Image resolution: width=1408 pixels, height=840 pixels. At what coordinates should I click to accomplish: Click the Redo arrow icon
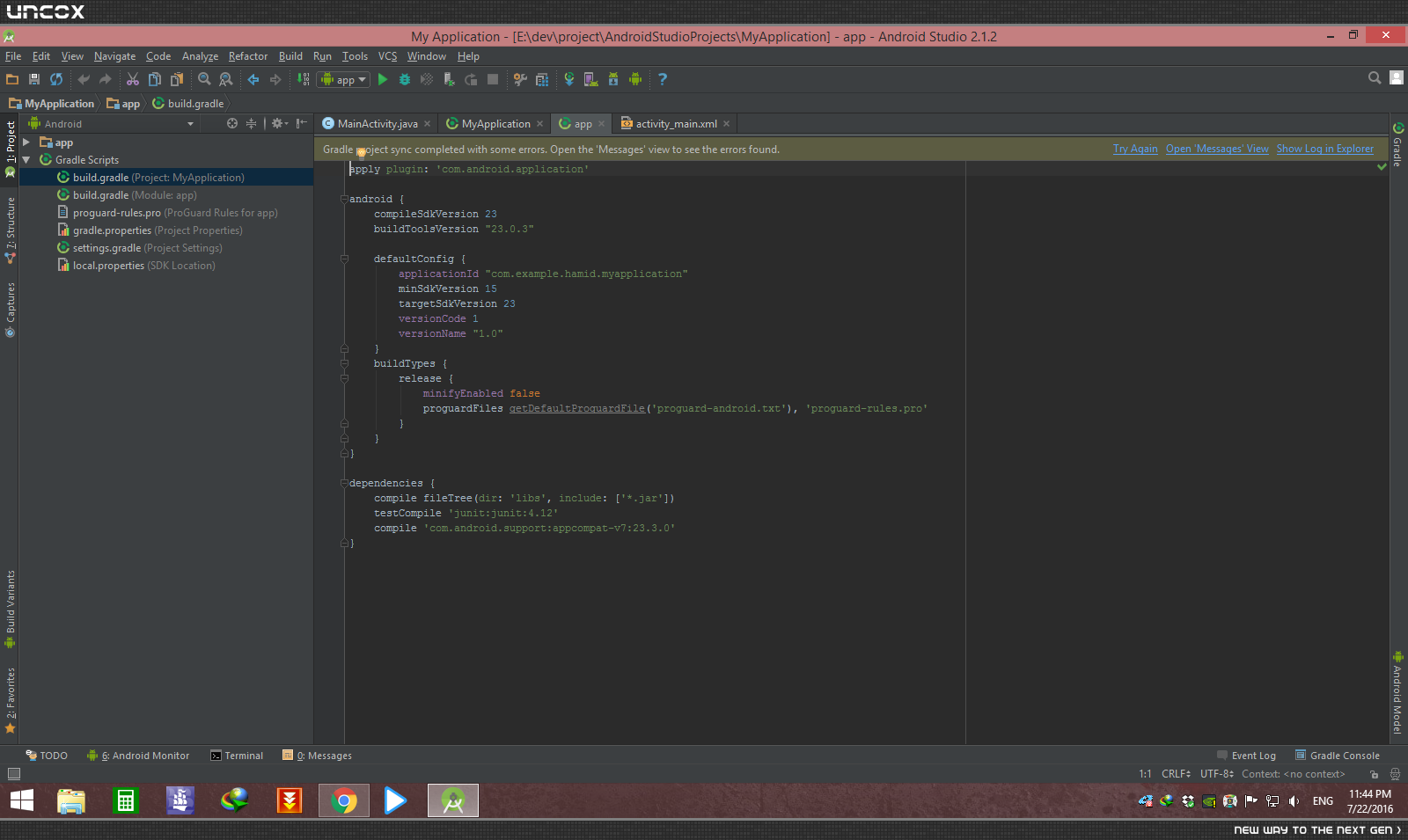(x=105, y=79)
